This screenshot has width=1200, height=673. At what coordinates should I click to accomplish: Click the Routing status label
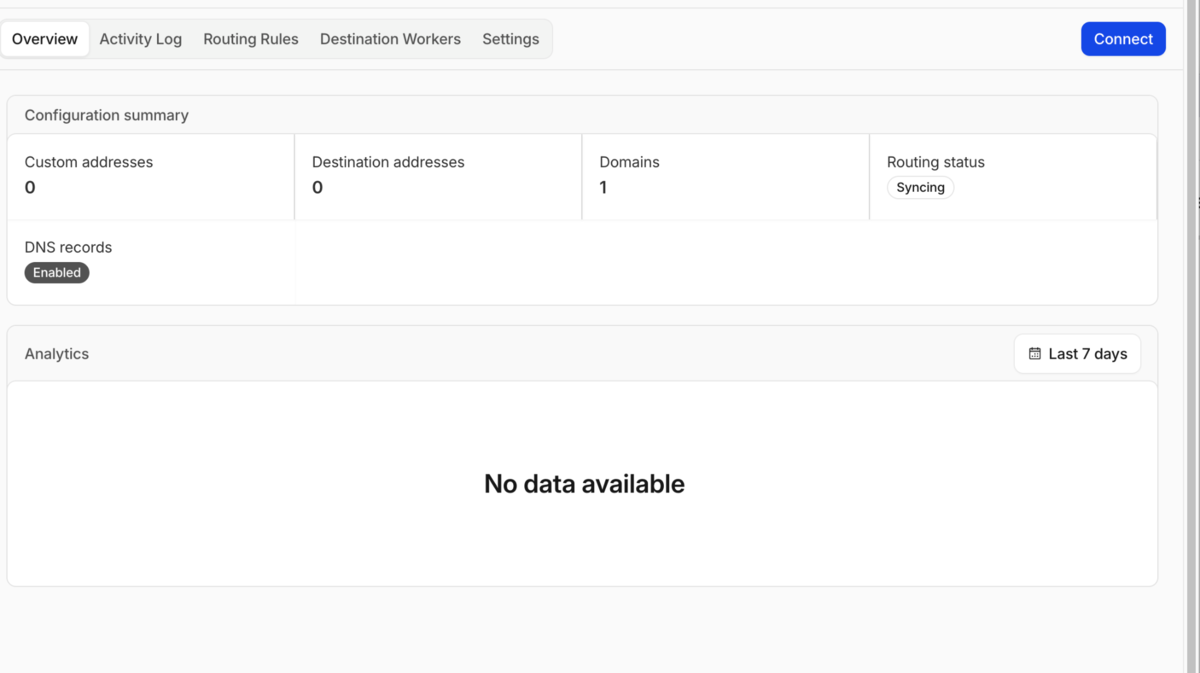[936, 162]
